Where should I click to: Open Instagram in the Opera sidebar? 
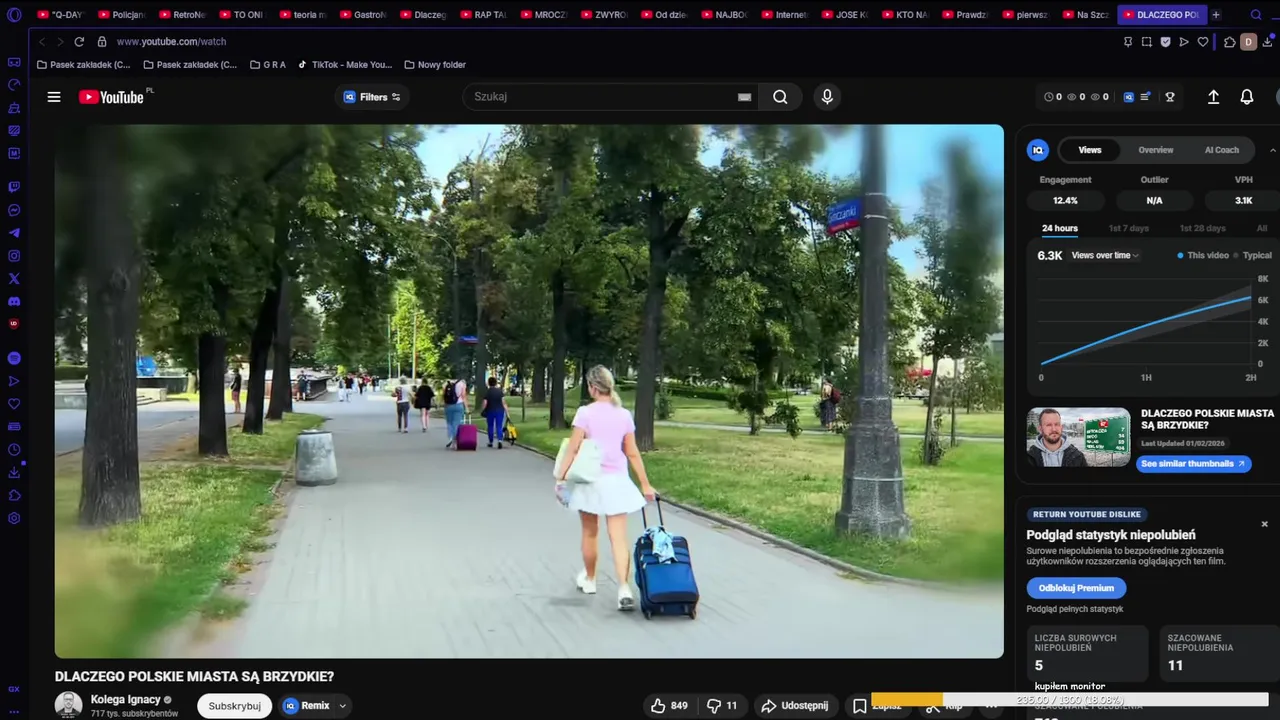point(14,256)
